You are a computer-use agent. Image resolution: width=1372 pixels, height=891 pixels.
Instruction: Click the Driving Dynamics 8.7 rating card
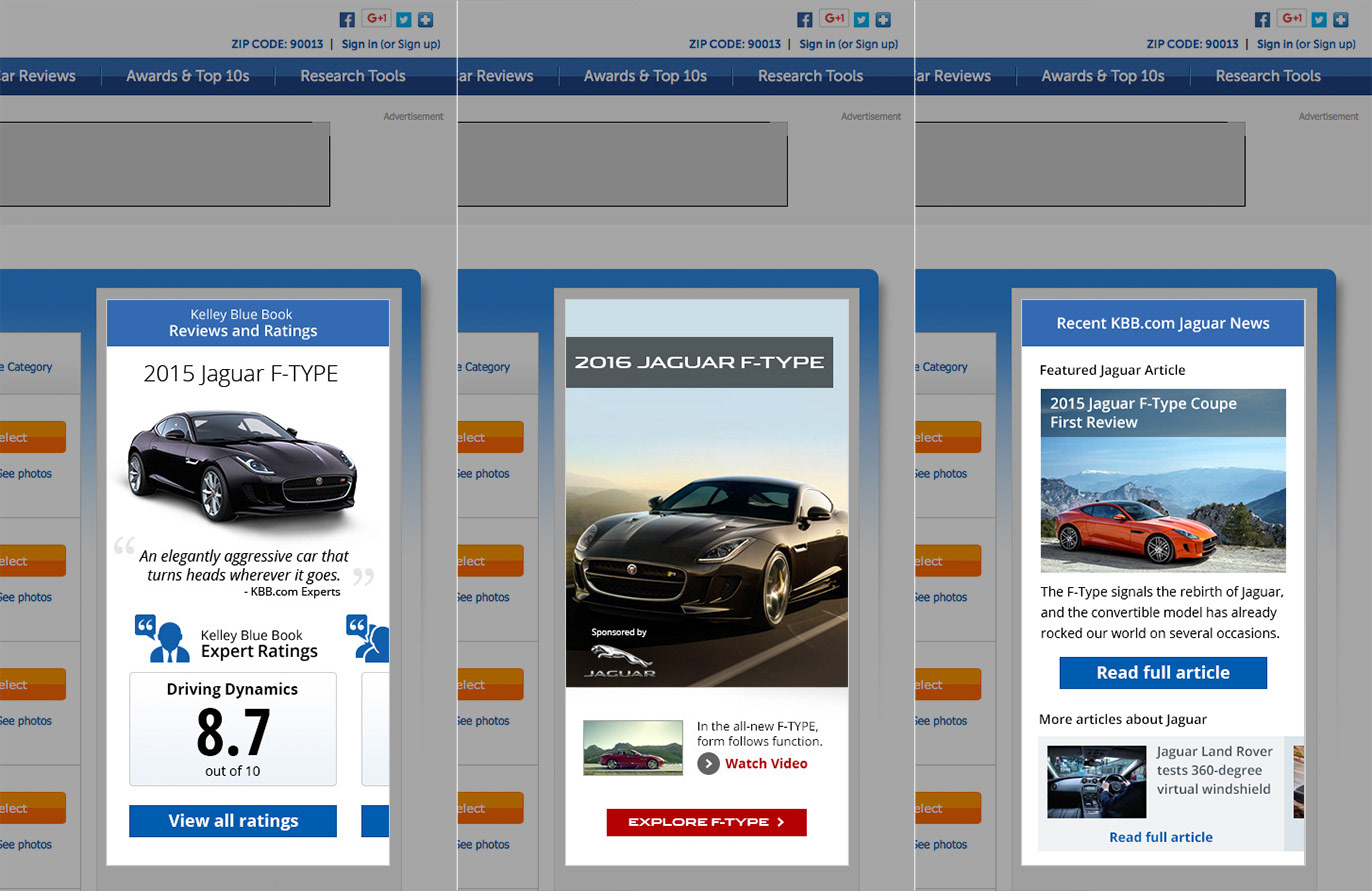coord(233,729)
